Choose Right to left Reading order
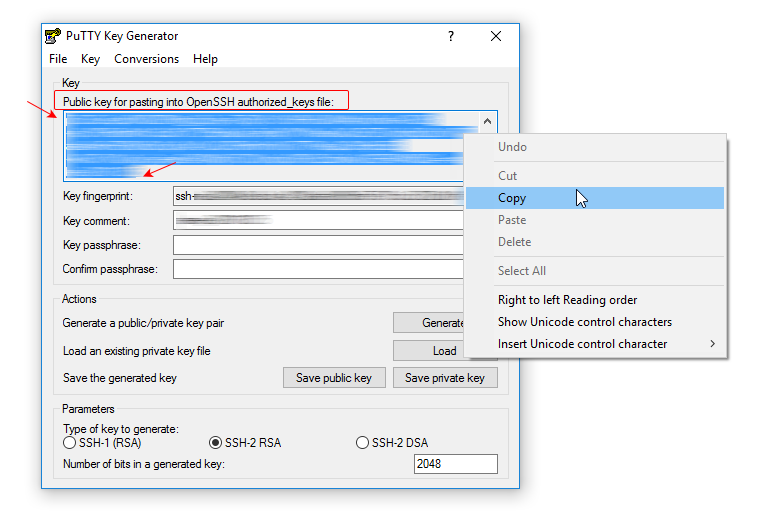This screenshot has height=525, width=758. [567, 300]
